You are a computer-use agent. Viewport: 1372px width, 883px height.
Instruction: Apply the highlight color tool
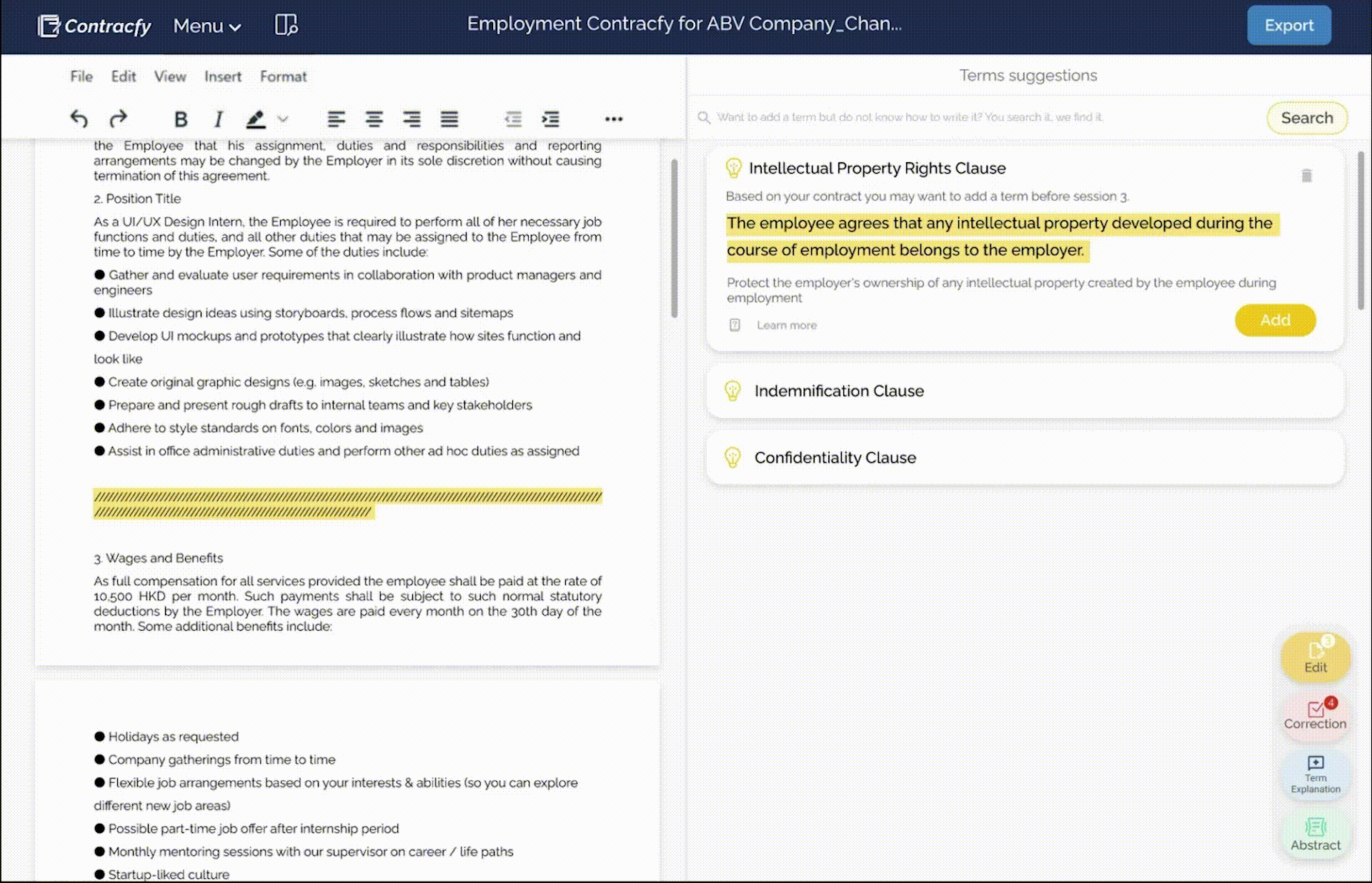[256, 119]
